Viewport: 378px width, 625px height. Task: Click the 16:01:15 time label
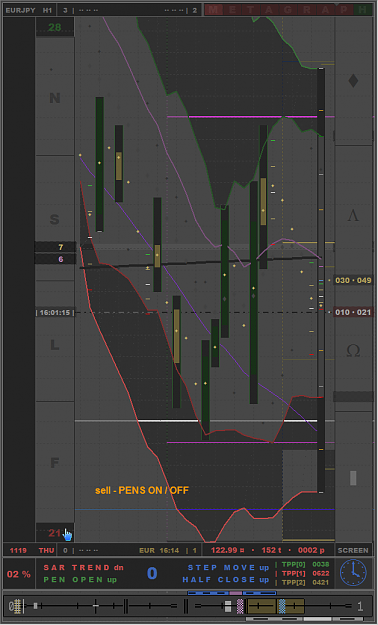pos(55,313)
